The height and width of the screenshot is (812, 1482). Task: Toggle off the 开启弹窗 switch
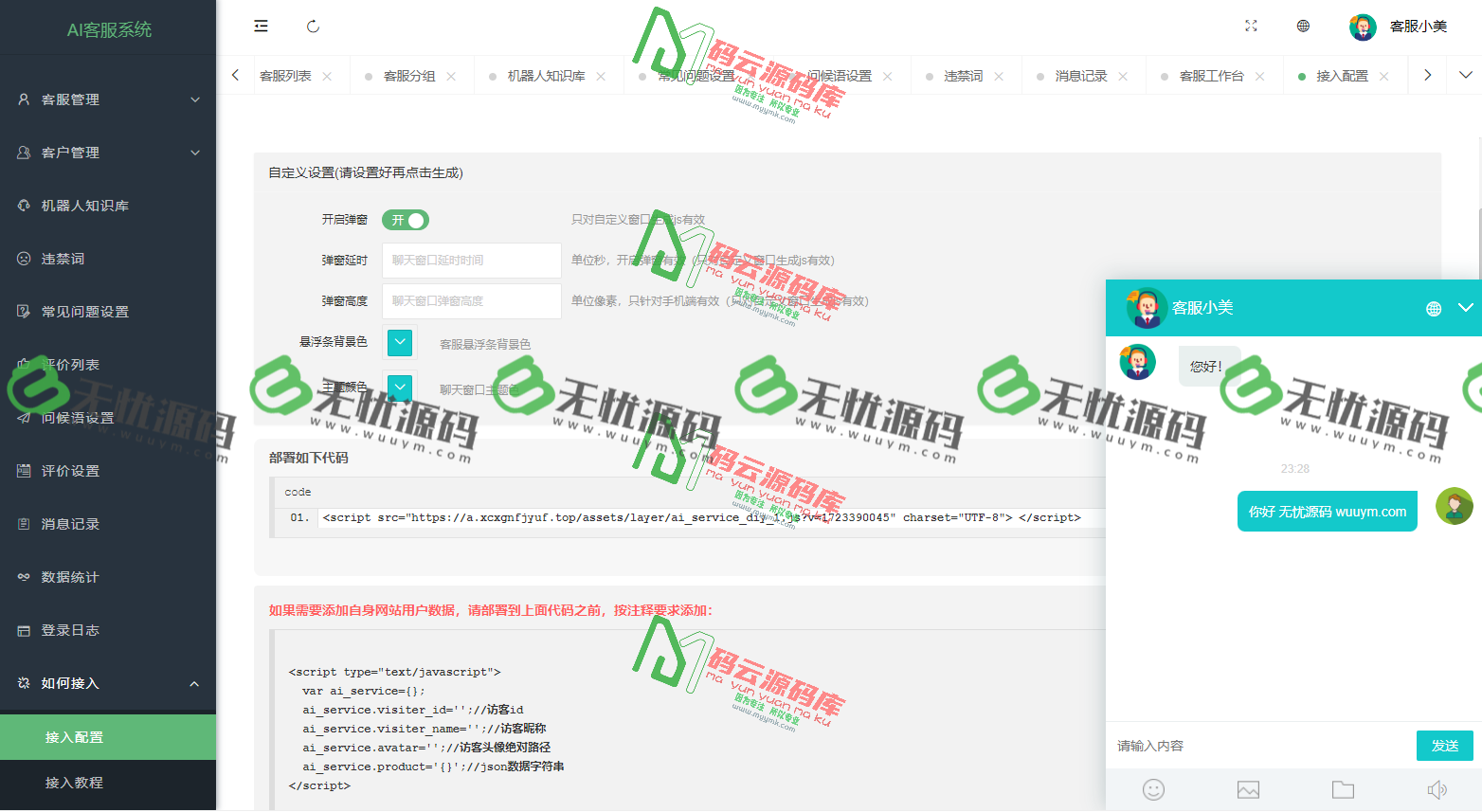405,219
